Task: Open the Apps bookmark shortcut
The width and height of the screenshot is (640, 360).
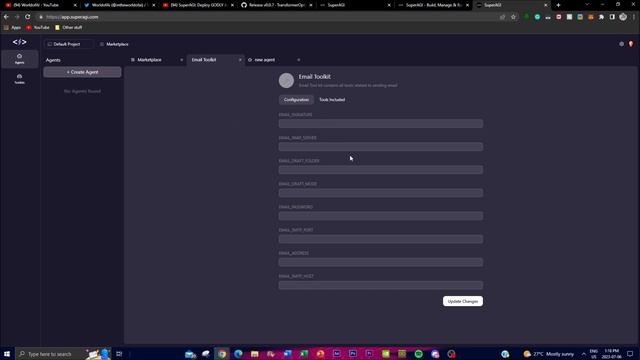Action: tap(12, 27)
